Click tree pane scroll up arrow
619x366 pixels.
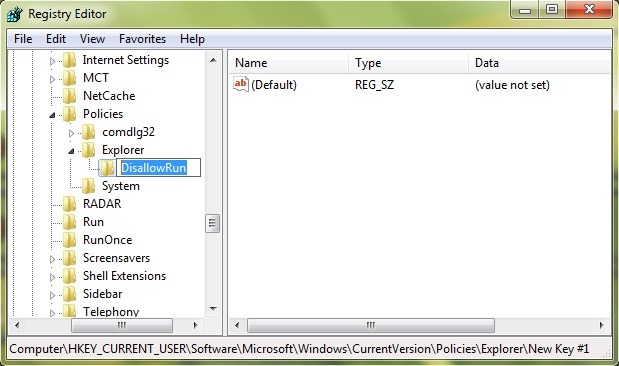point(213,60)
